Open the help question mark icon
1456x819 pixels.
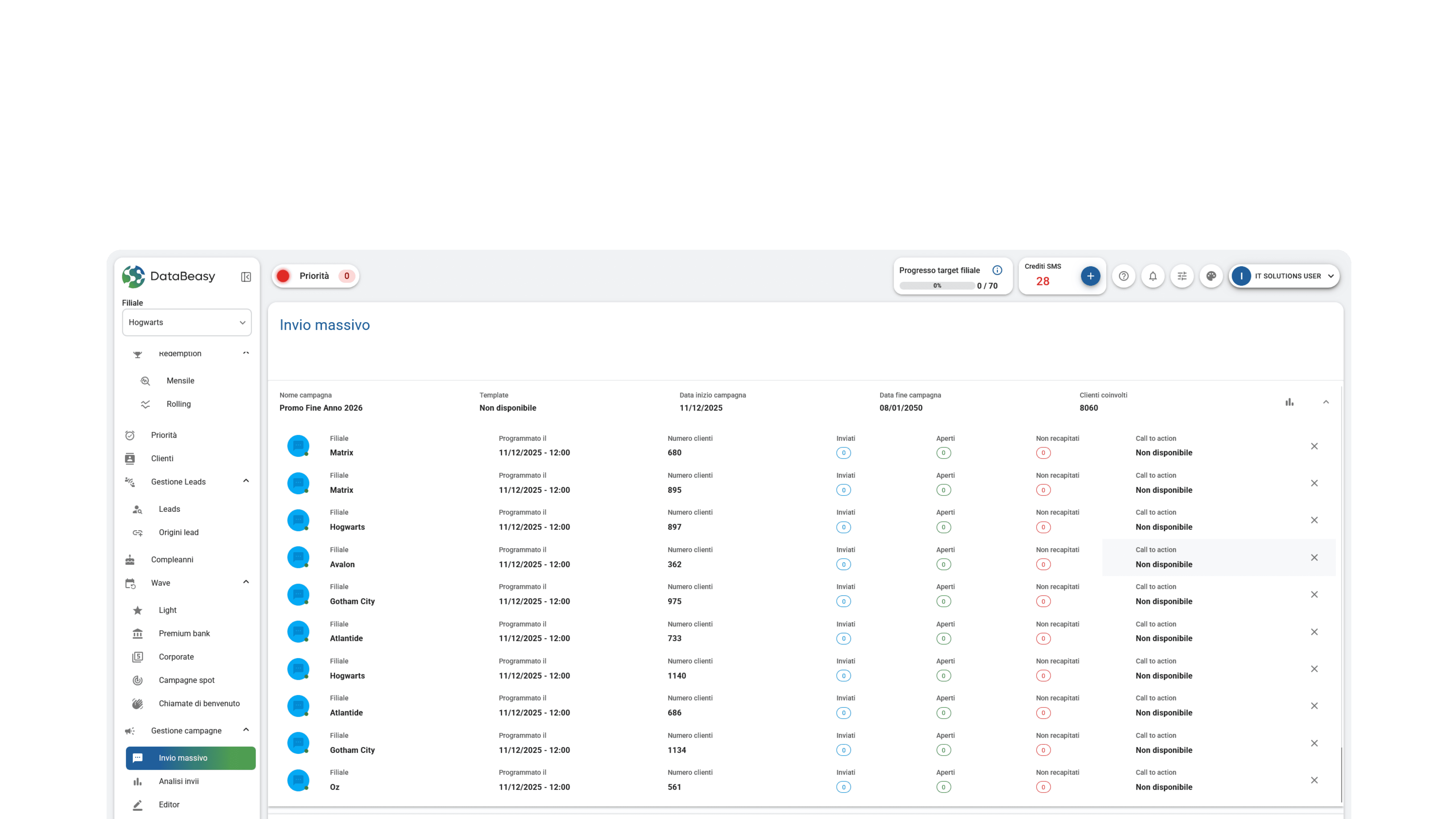(1124, 276)
